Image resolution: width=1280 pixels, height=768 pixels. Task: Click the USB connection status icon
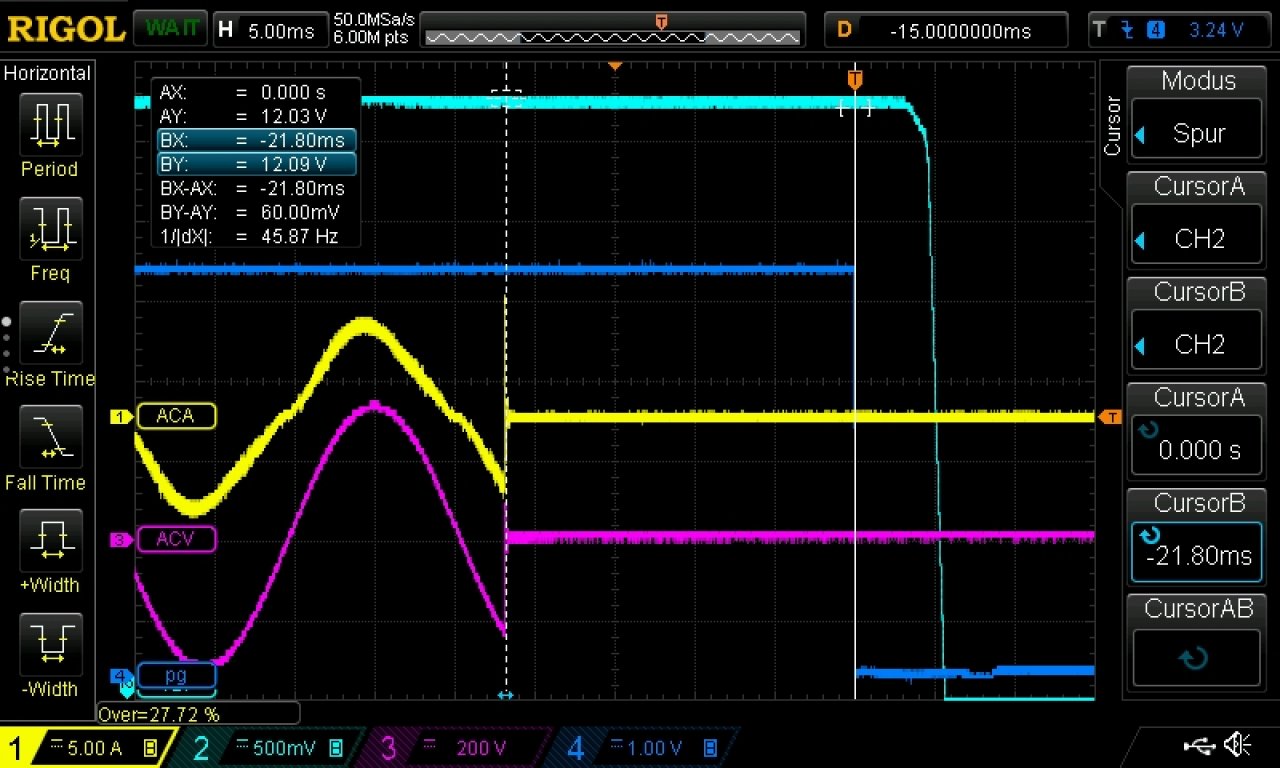(1200, 745)
